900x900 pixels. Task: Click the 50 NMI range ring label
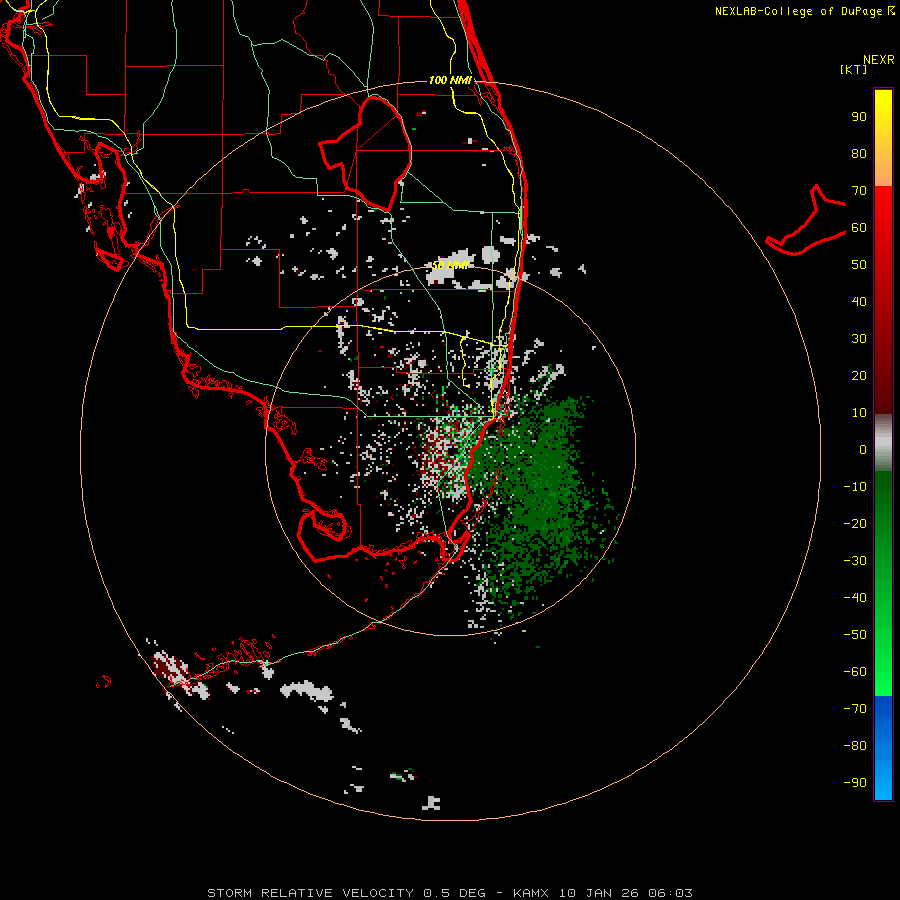pyautogui.click(x=450, y=265)
